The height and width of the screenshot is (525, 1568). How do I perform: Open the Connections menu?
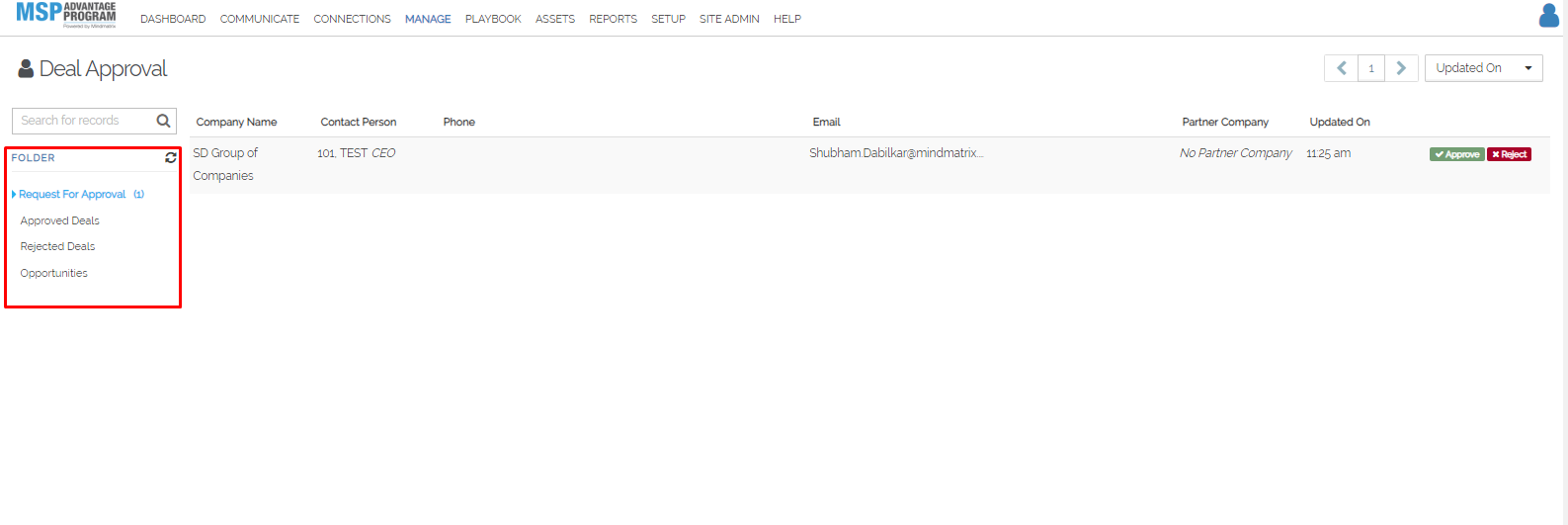tap(352, 19)
